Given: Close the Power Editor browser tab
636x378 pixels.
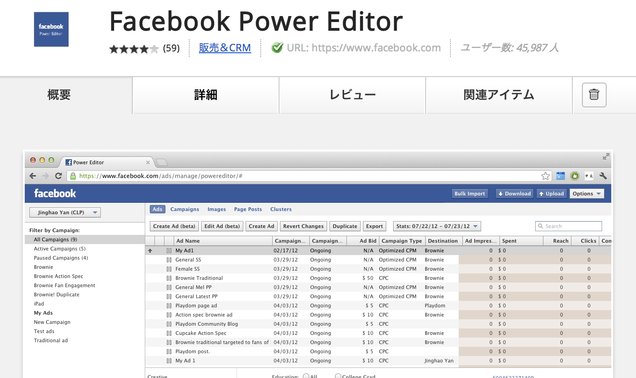Looking at the screenshot, I should pos(148,162).
